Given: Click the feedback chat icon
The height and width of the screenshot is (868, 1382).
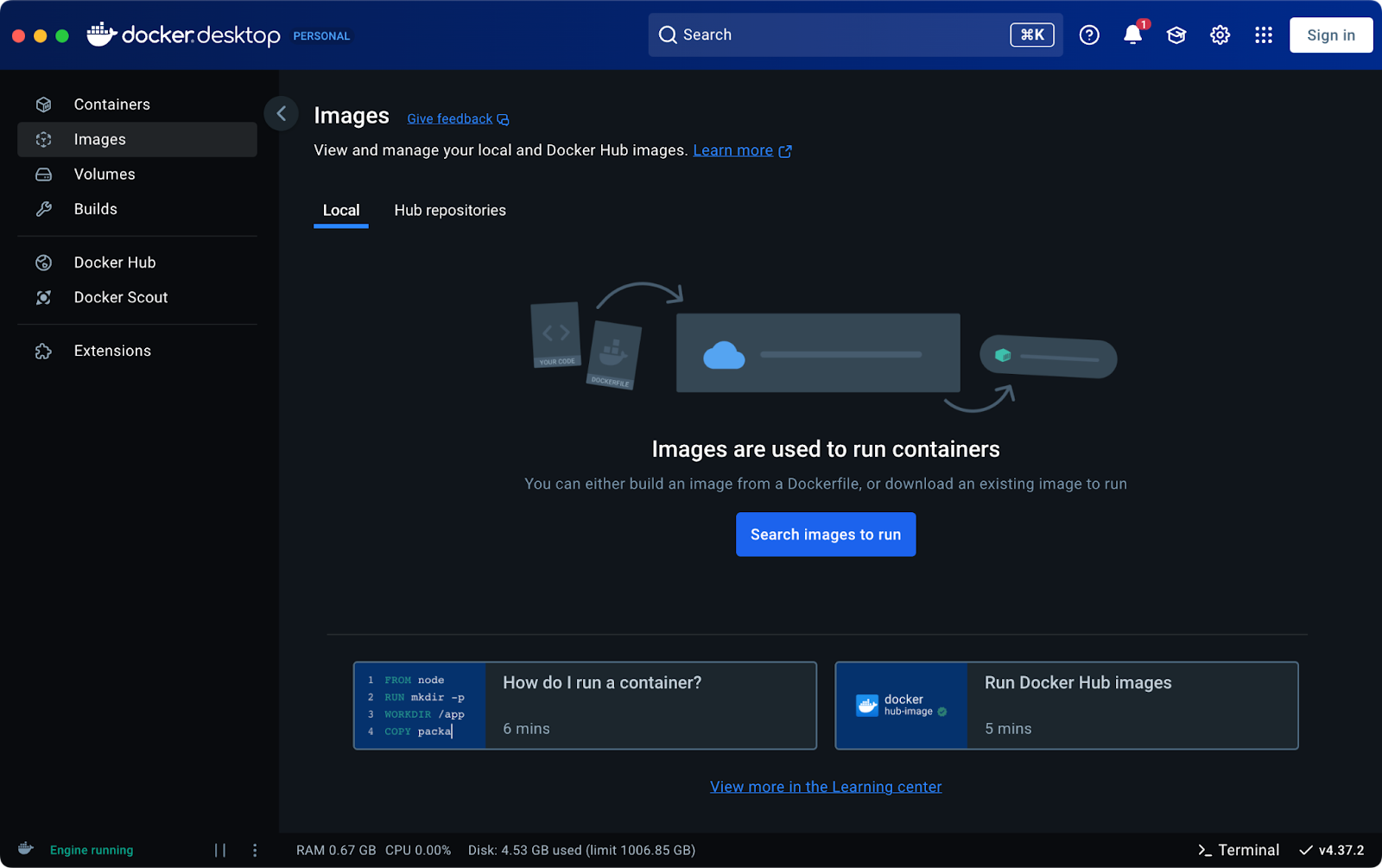Looking at the screenshot, I should point(504,119).
